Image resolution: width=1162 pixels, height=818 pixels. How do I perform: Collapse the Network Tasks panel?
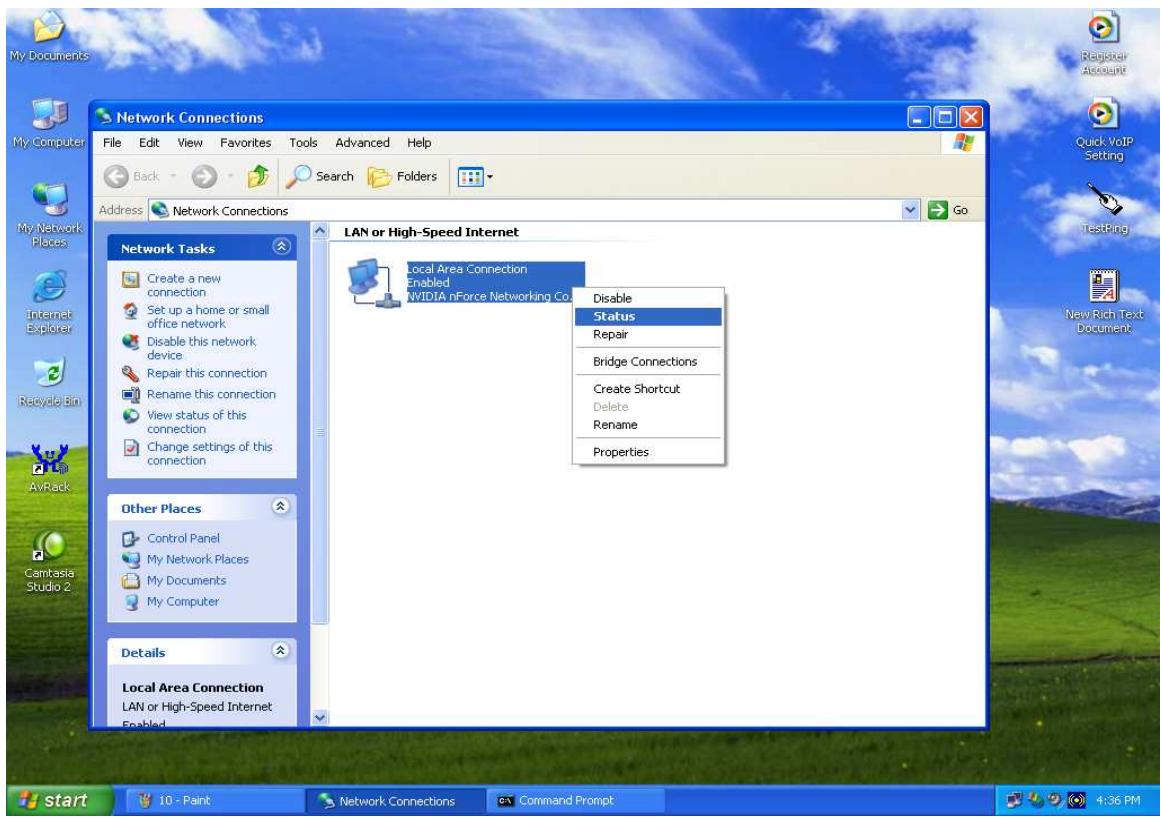tap(282, 247)
